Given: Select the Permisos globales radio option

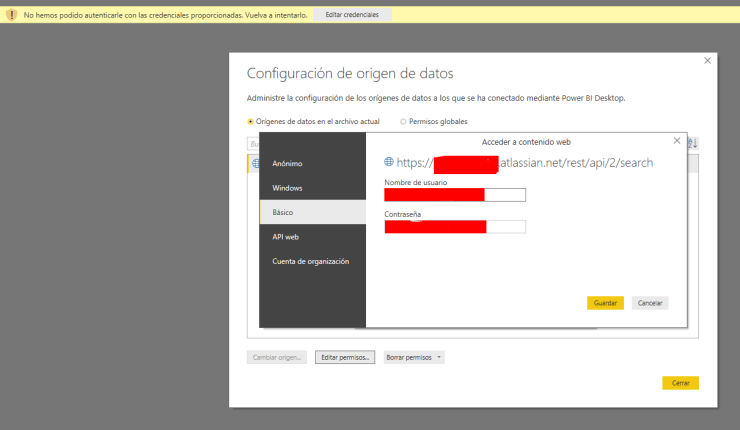Looking at the screenshot, I should (403, 121).
